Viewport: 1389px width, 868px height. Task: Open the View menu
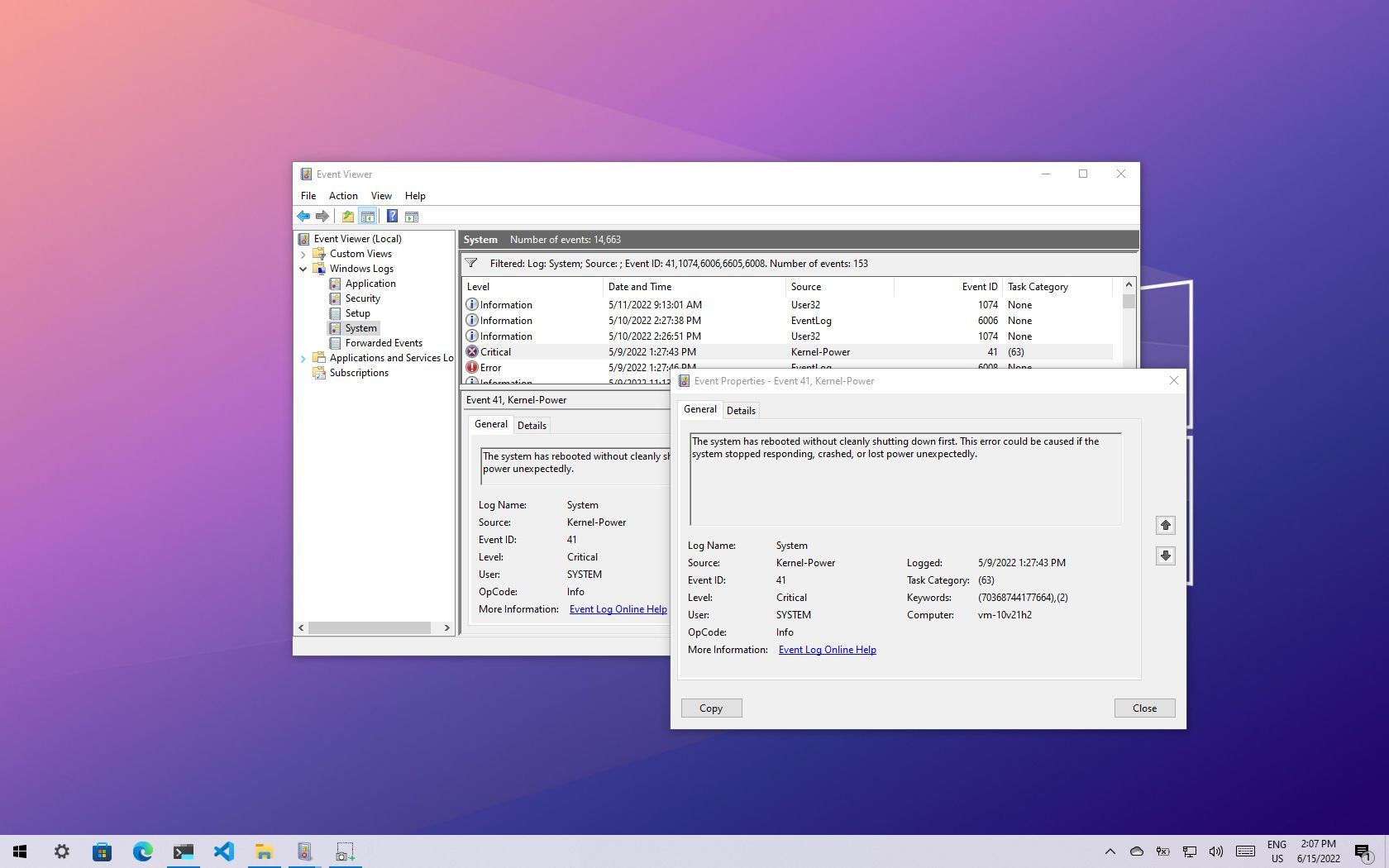click(381, 196)
